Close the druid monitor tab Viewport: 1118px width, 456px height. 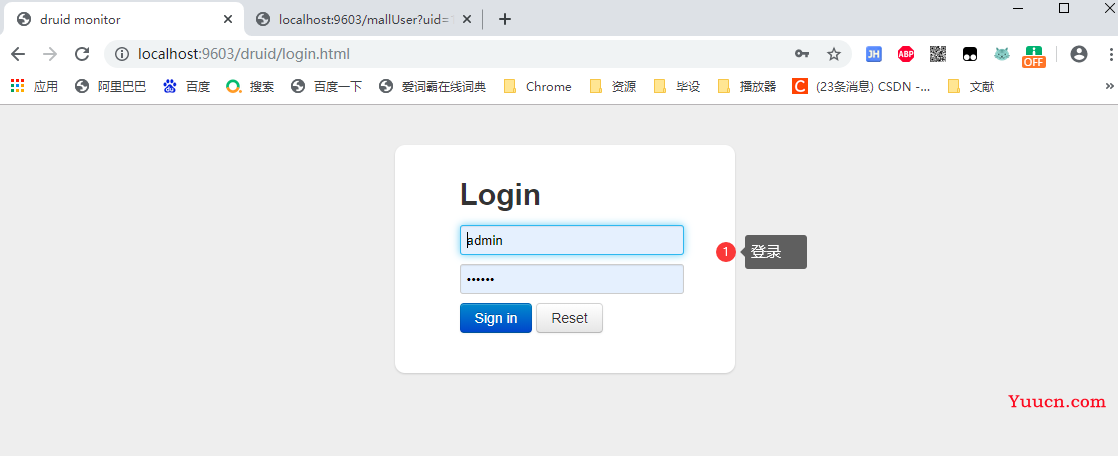click(228, 19)
